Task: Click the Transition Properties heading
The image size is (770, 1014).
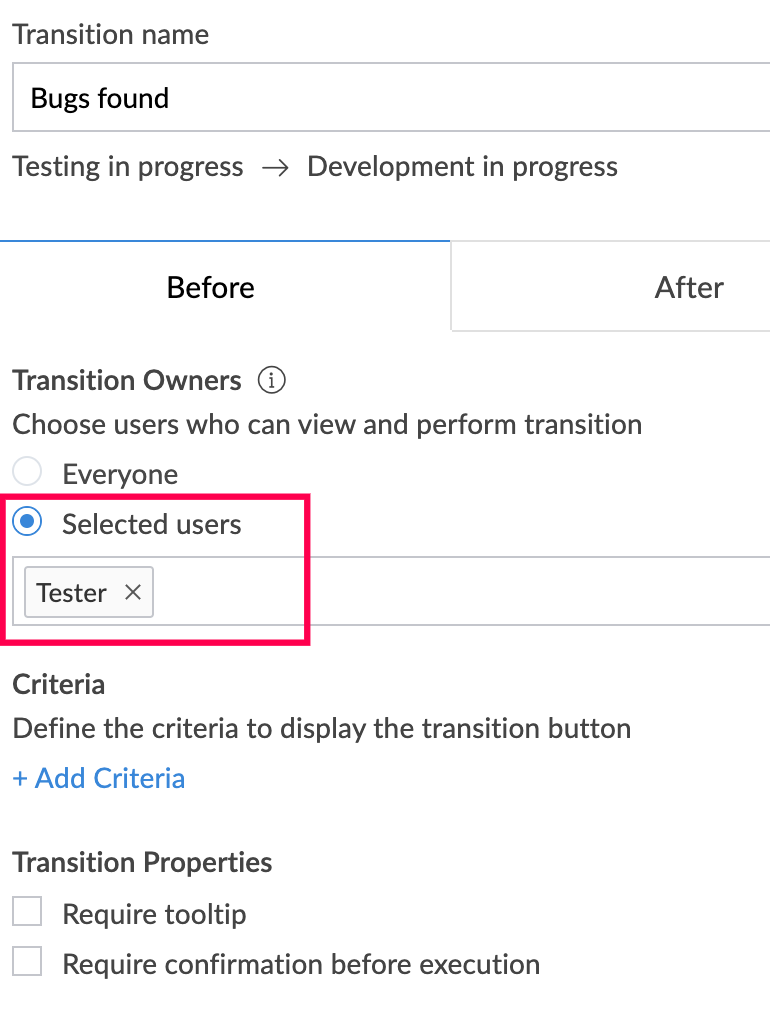Action: [x=142, y=863]
